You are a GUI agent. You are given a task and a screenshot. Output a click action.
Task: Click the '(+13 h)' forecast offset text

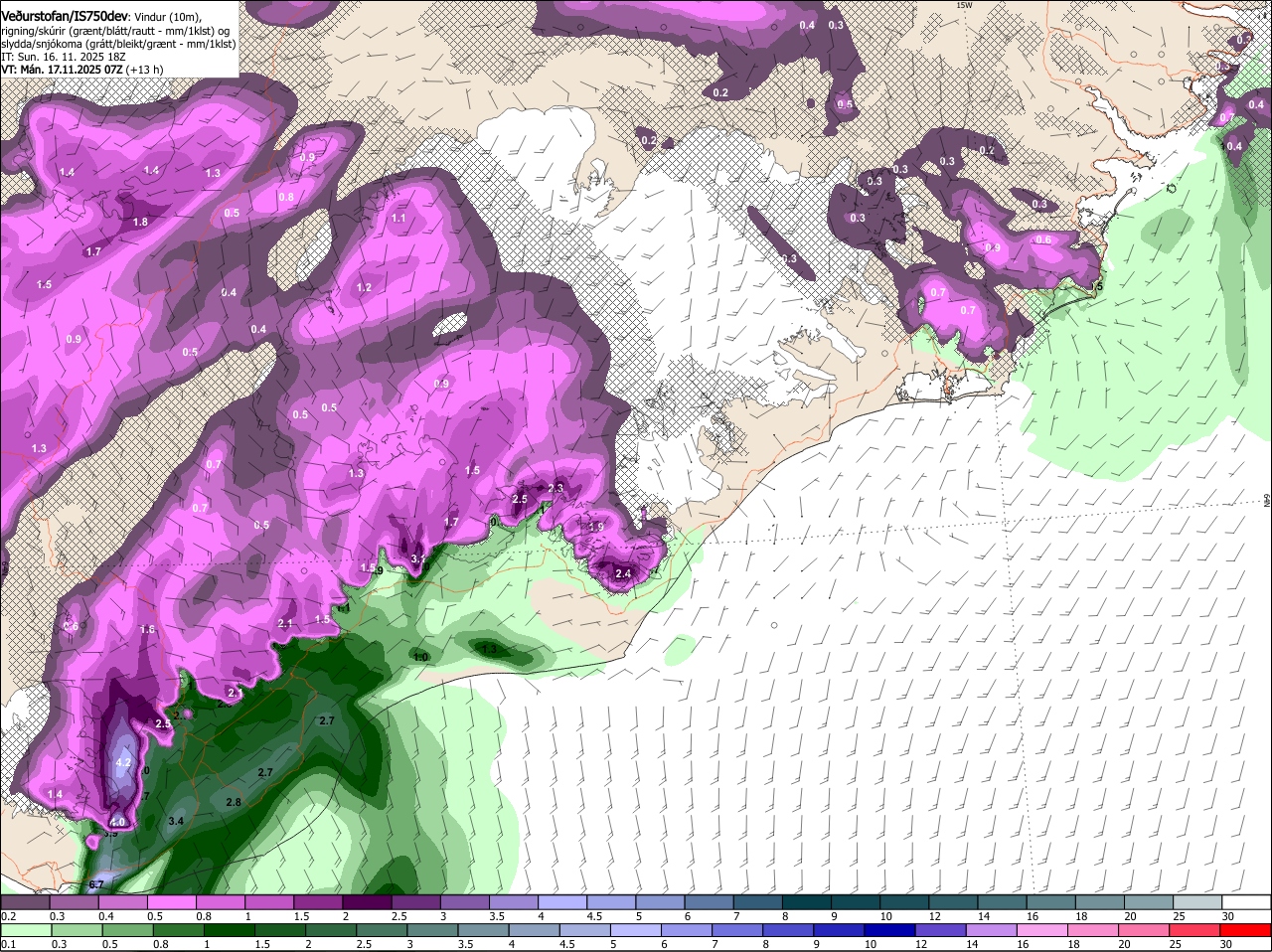[x=144, y=70]
